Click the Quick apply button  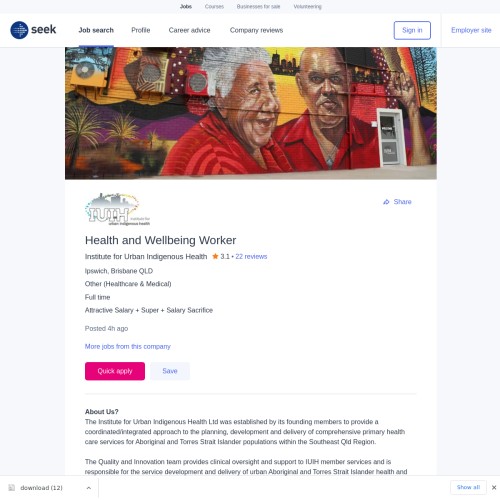(x=115, y=371)
